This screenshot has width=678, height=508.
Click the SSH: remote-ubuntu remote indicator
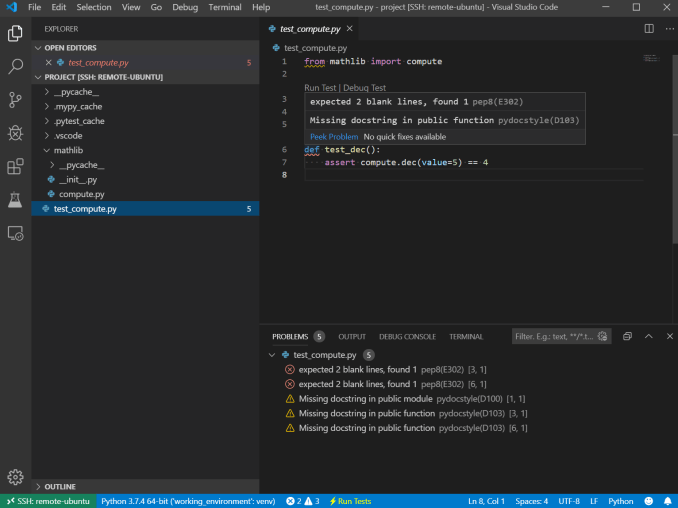(48, 501)
